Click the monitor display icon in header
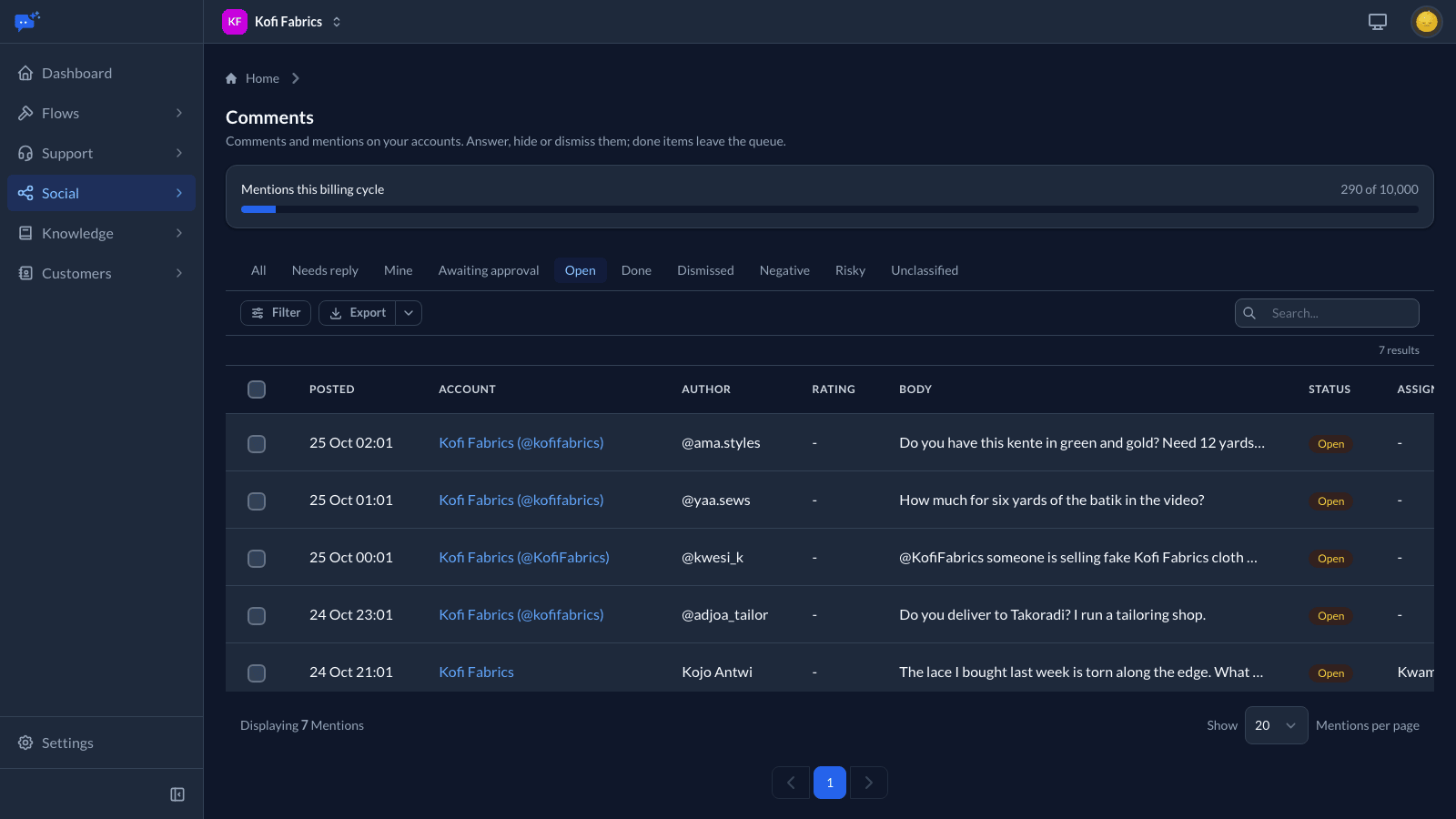 [1378, 21]
